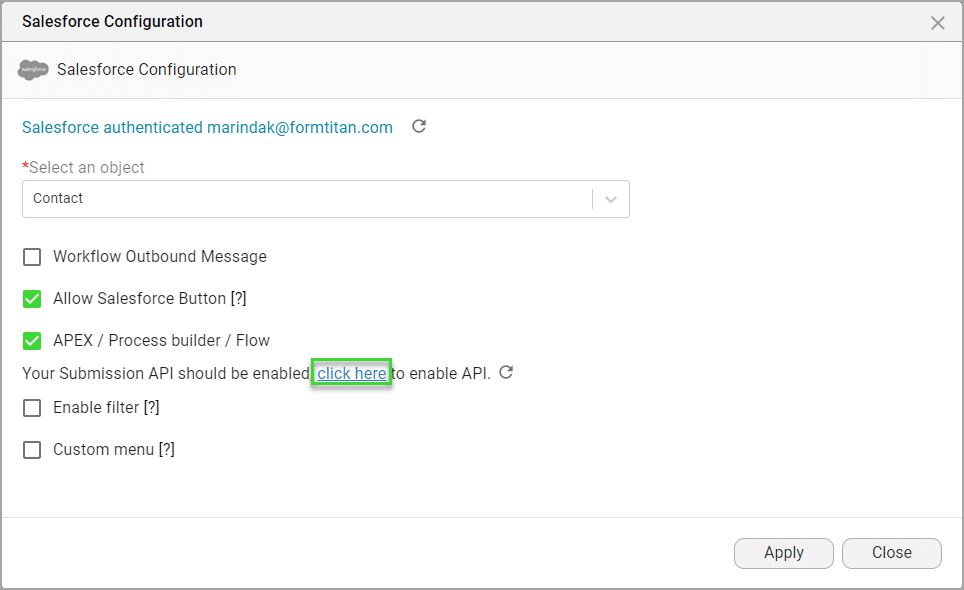This screenshot has height=590, width=964.
Task: Close dialog with the X icon
Action: (937, 23)
